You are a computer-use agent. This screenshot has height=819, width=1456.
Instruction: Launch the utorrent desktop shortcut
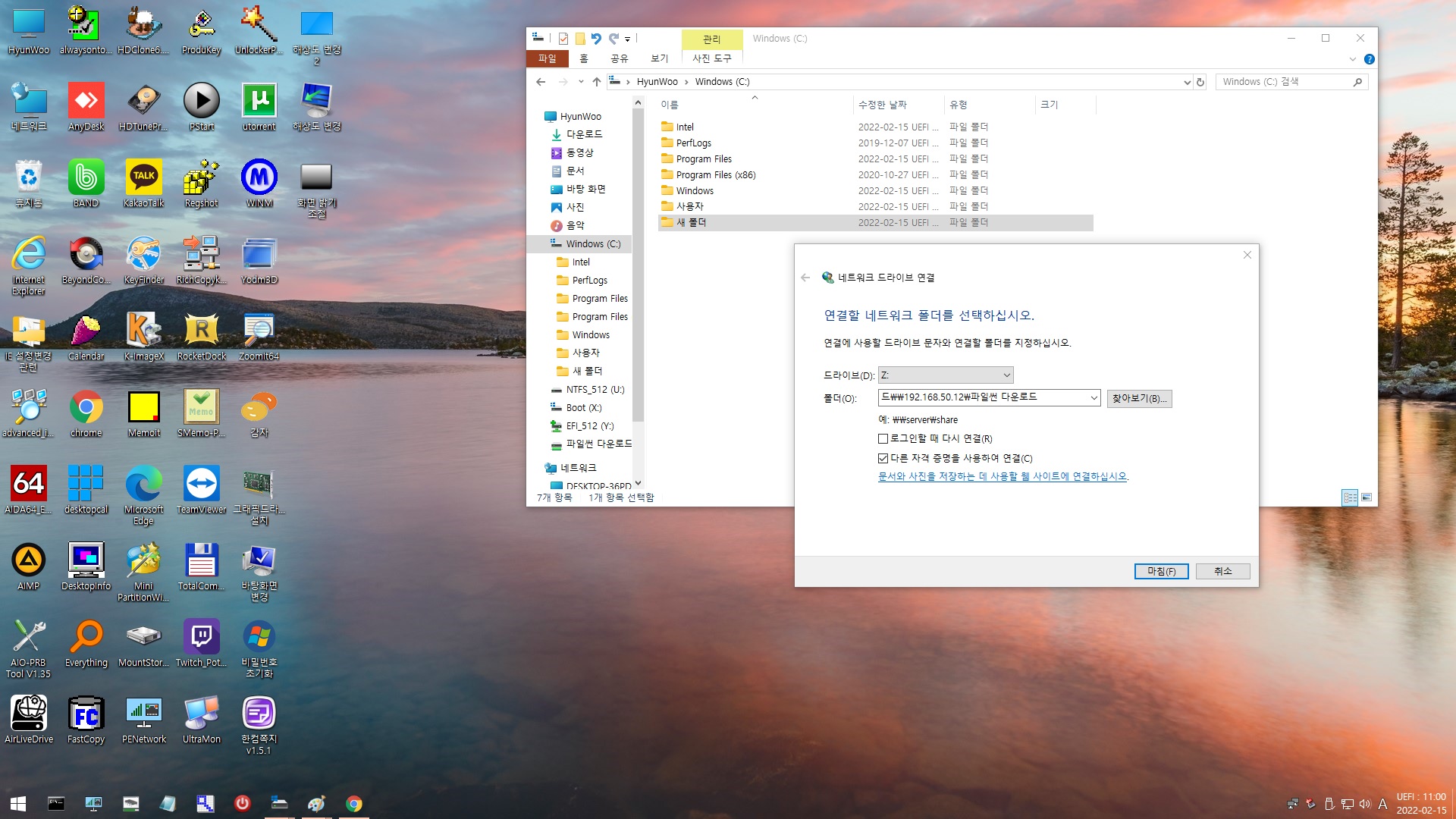(259, 107)
